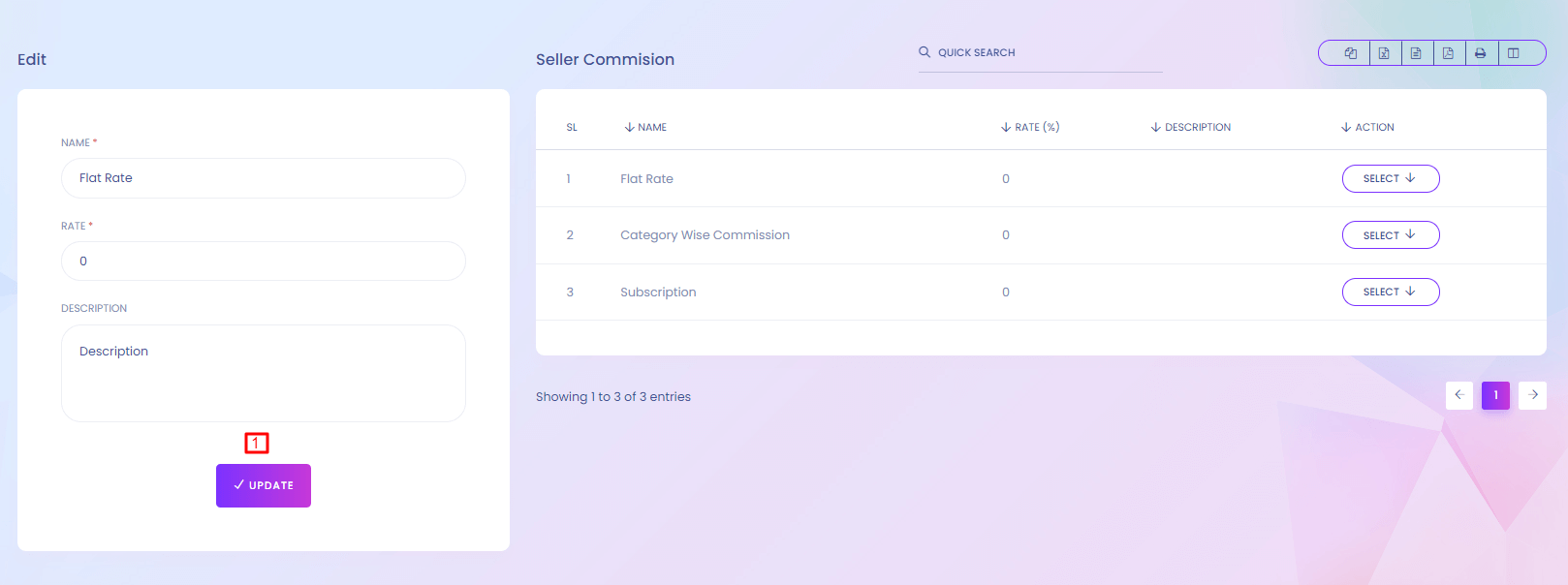Select page 1 in pagination
This screenshot has width=1568, height=585.
pos(1495,395)
